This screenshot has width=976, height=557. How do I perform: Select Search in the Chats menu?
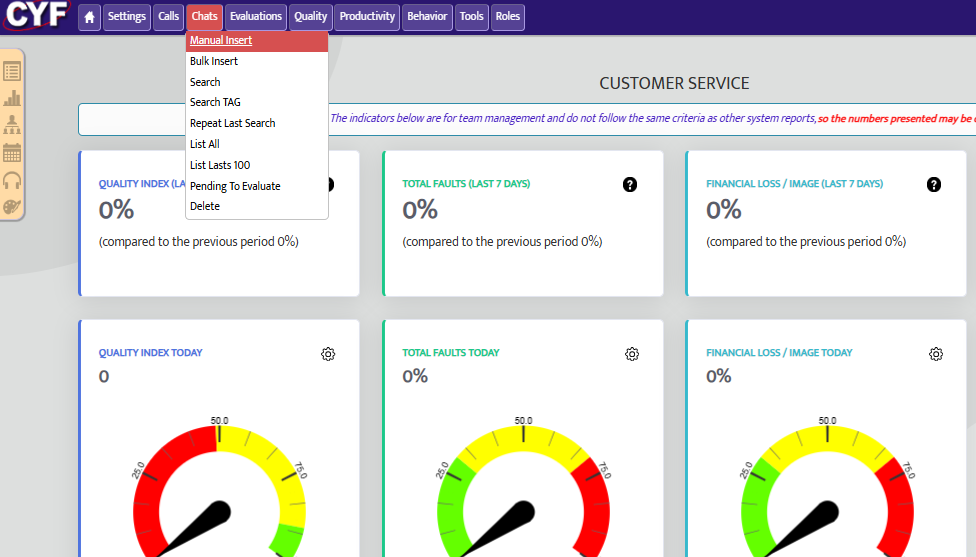[257, 82]
